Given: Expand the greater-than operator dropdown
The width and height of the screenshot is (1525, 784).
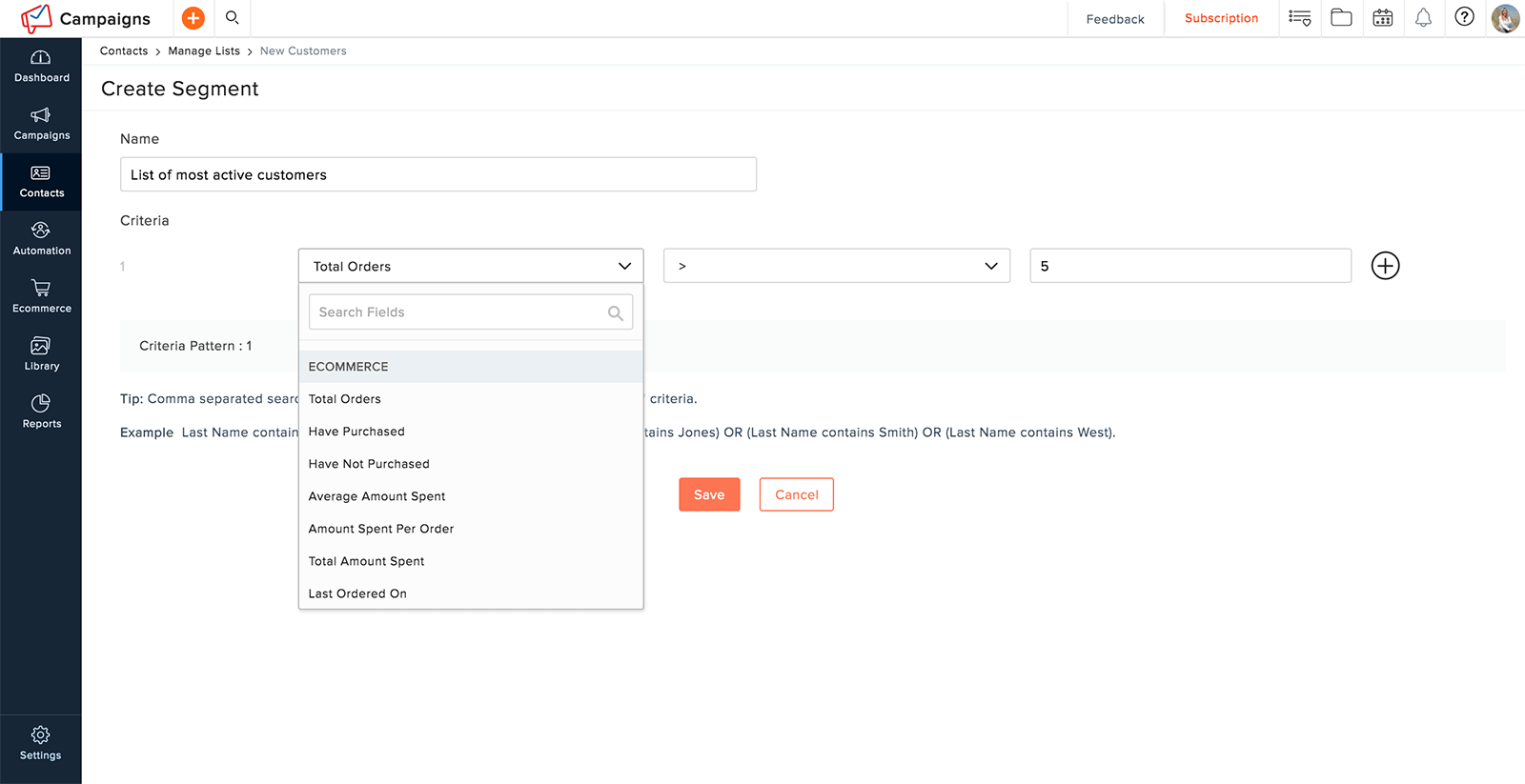Looking at the screenshot, I should tap(836, 266).
